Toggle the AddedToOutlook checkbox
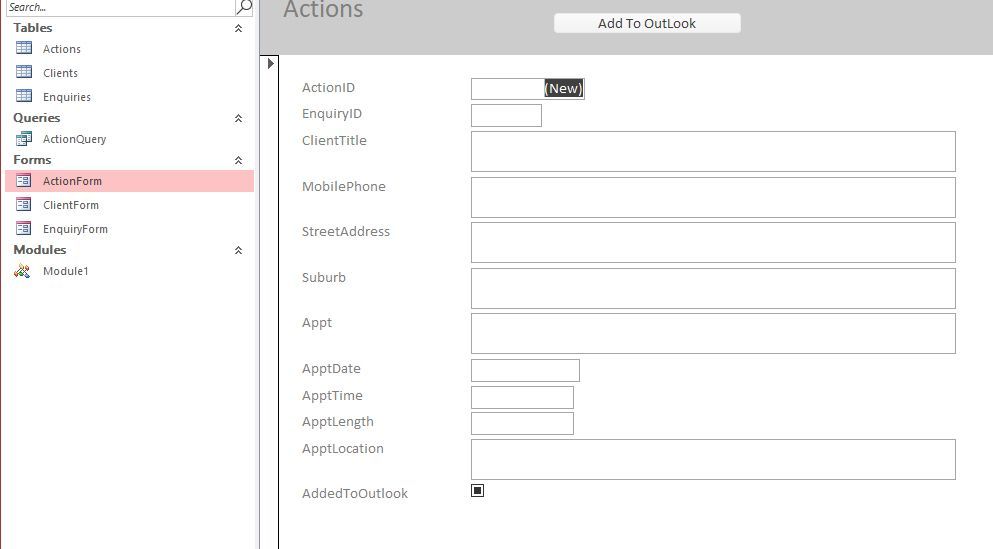The image size is (993, 549). point(477,491)
